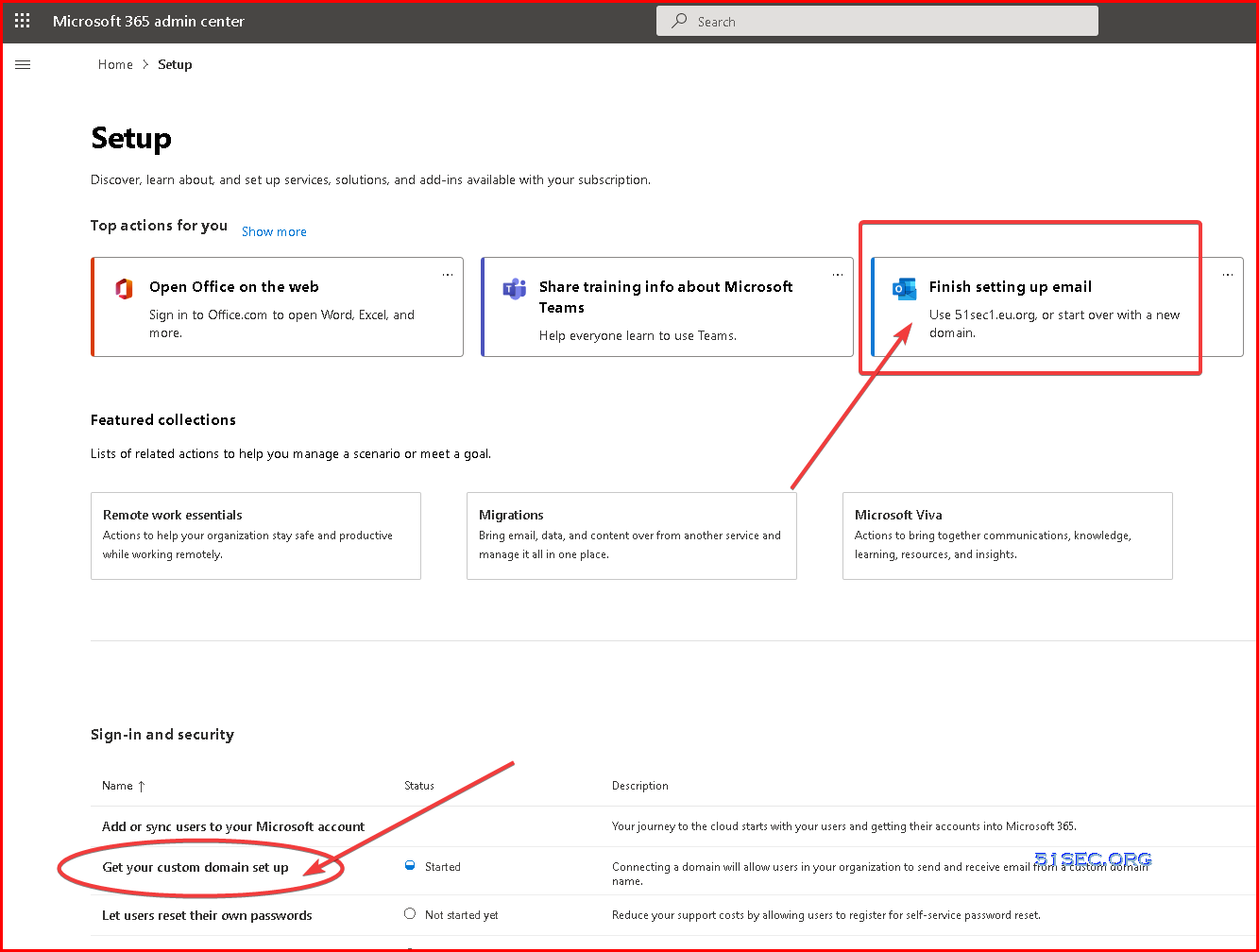Open Share training info about Teams card
Image resolution: width=1259 pixels, height=952 pixels.
coord(667,307)
